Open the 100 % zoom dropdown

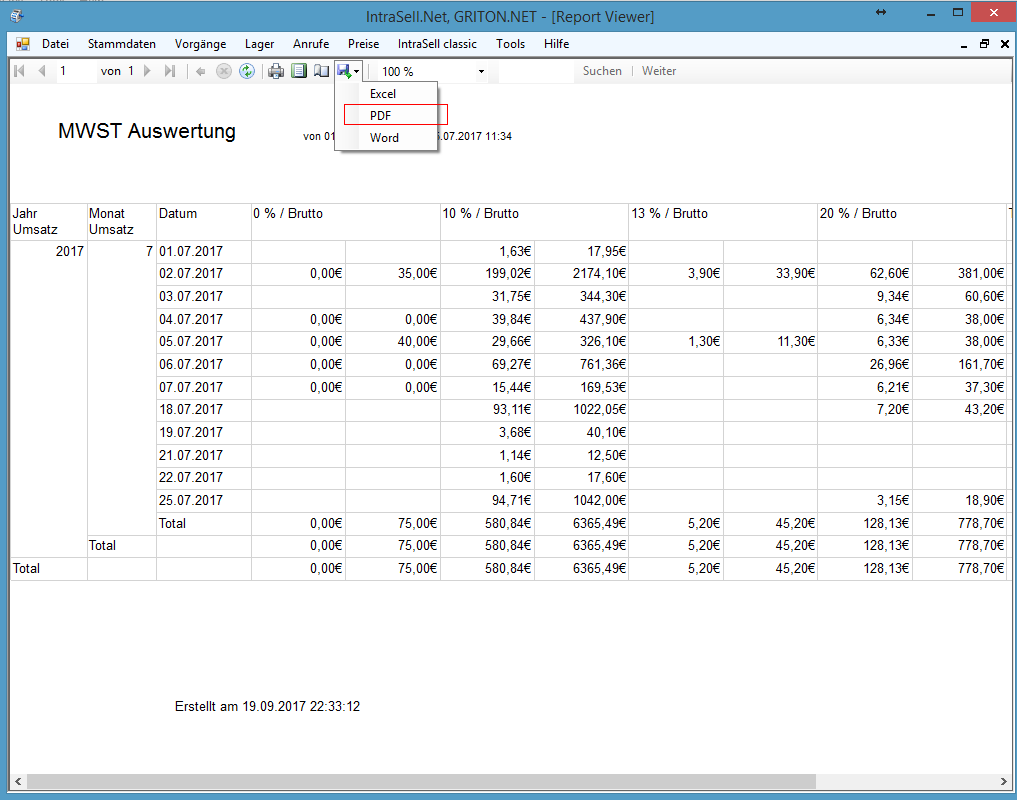pyautogui.click(x=481, y=71)
